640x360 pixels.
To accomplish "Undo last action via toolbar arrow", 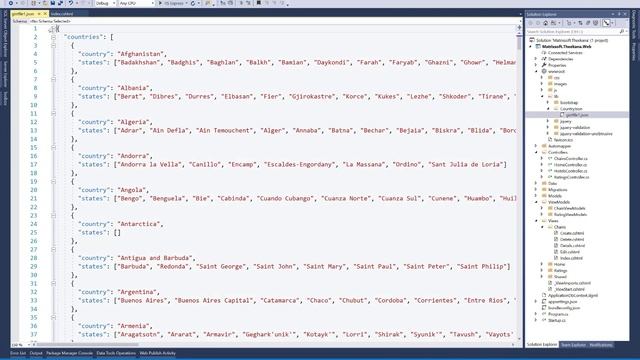I will coord(71,3).
